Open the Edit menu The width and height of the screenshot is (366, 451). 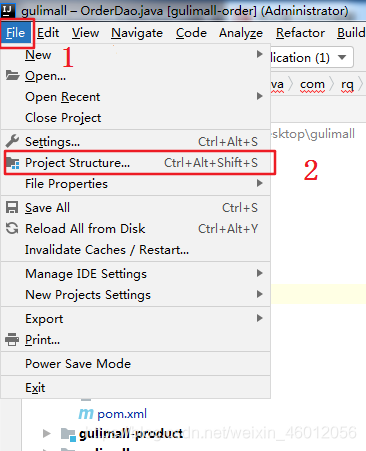click(x=48, y=33)
